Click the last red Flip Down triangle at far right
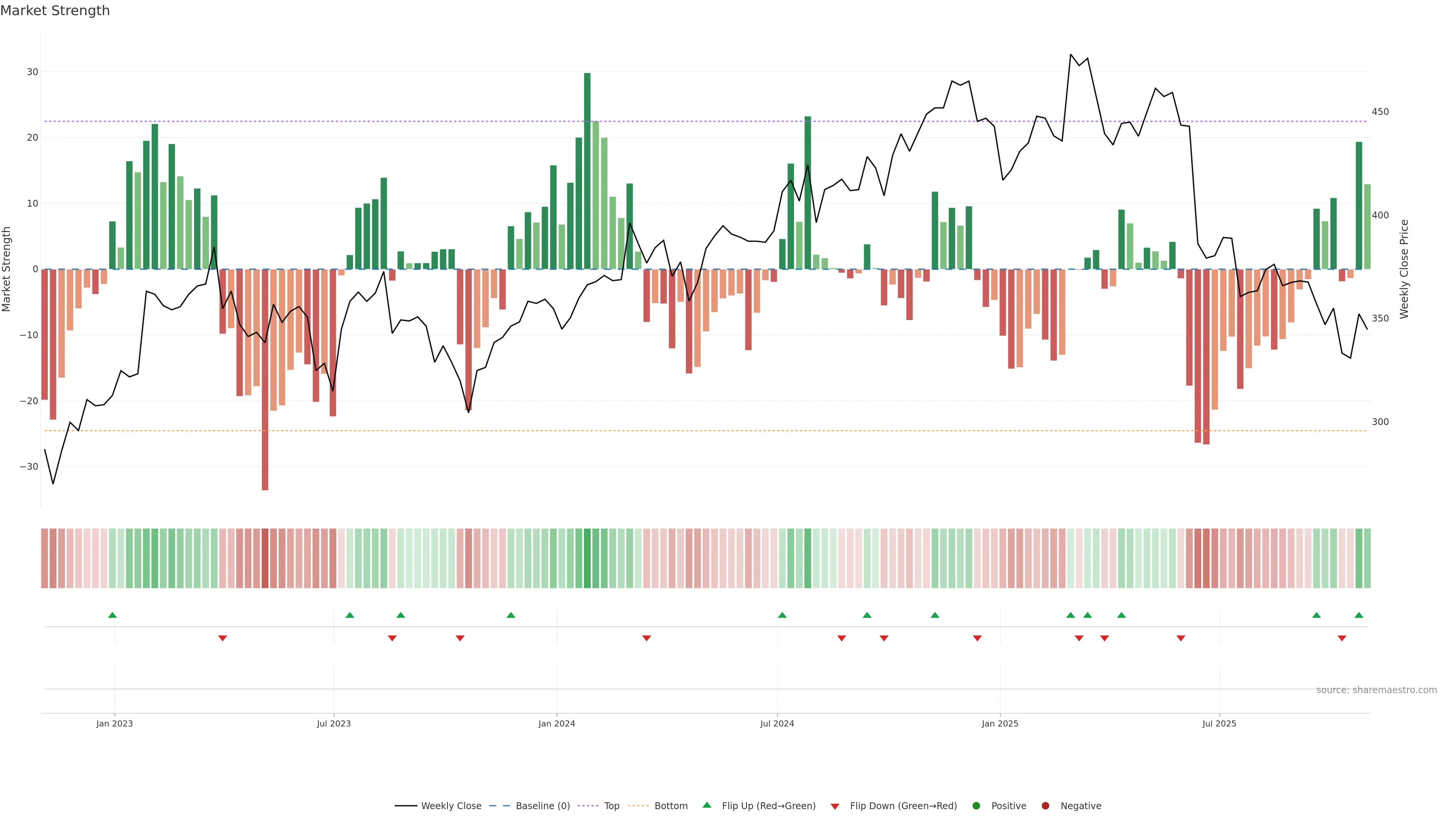This screenshot has height=819, width=1456. click(x=1342, y=638)
